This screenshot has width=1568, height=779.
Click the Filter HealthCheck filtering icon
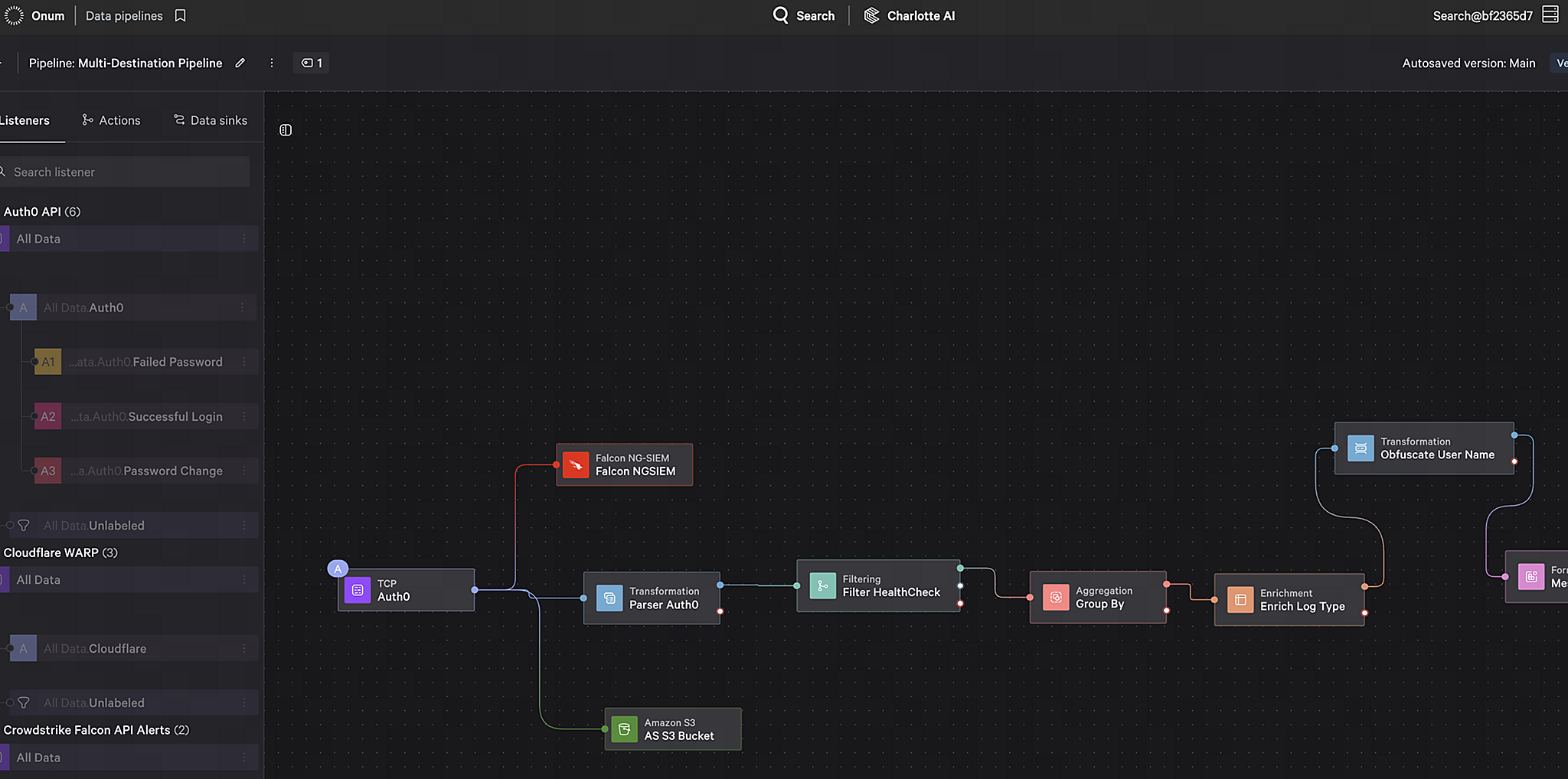[822, 586]
